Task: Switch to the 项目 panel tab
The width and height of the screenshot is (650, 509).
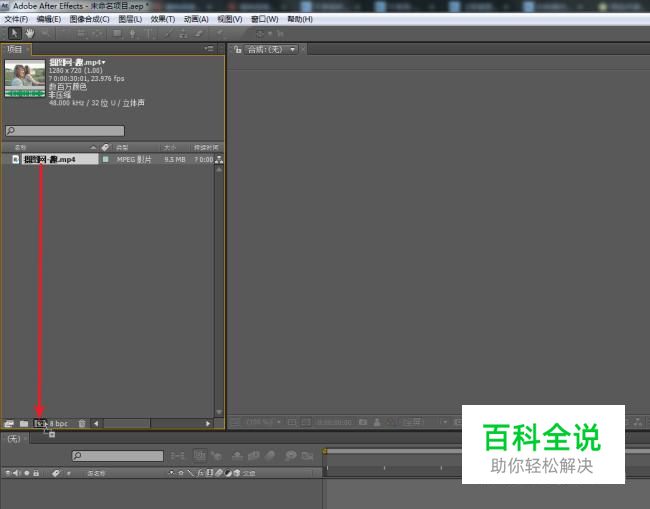Action: [15, 49]
